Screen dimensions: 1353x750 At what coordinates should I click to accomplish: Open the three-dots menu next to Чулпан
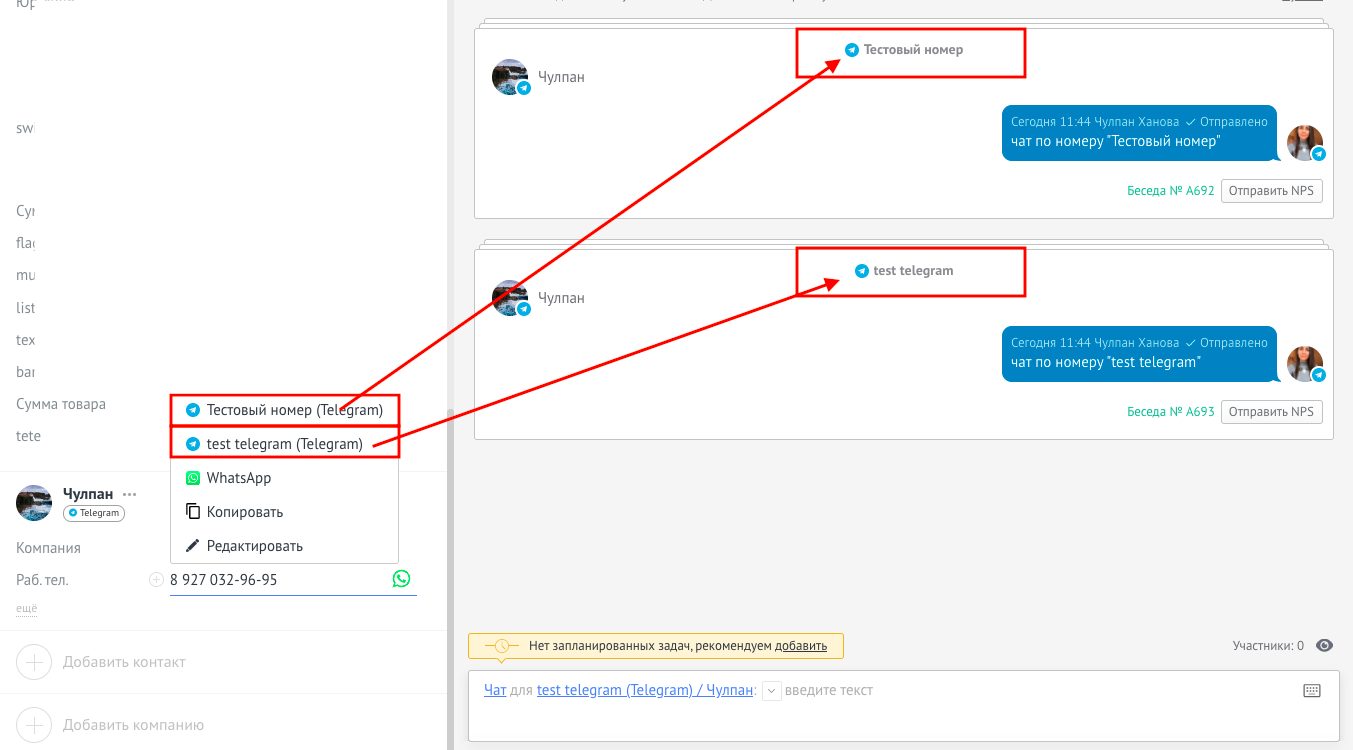(129, 494)
